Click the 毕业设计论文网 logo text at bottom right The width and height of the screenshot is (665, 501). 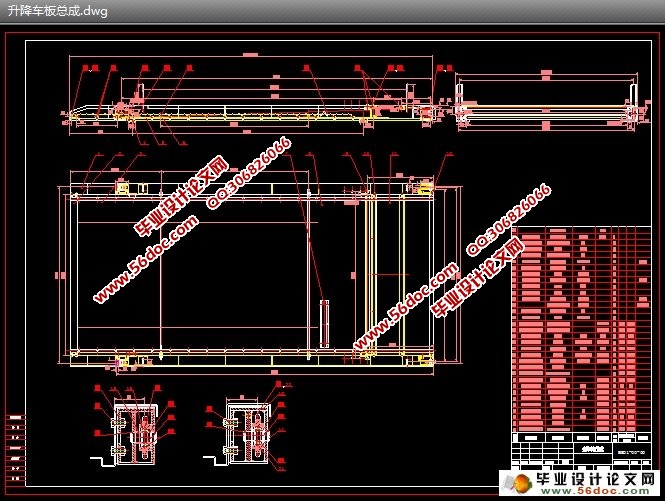[595, 479]
